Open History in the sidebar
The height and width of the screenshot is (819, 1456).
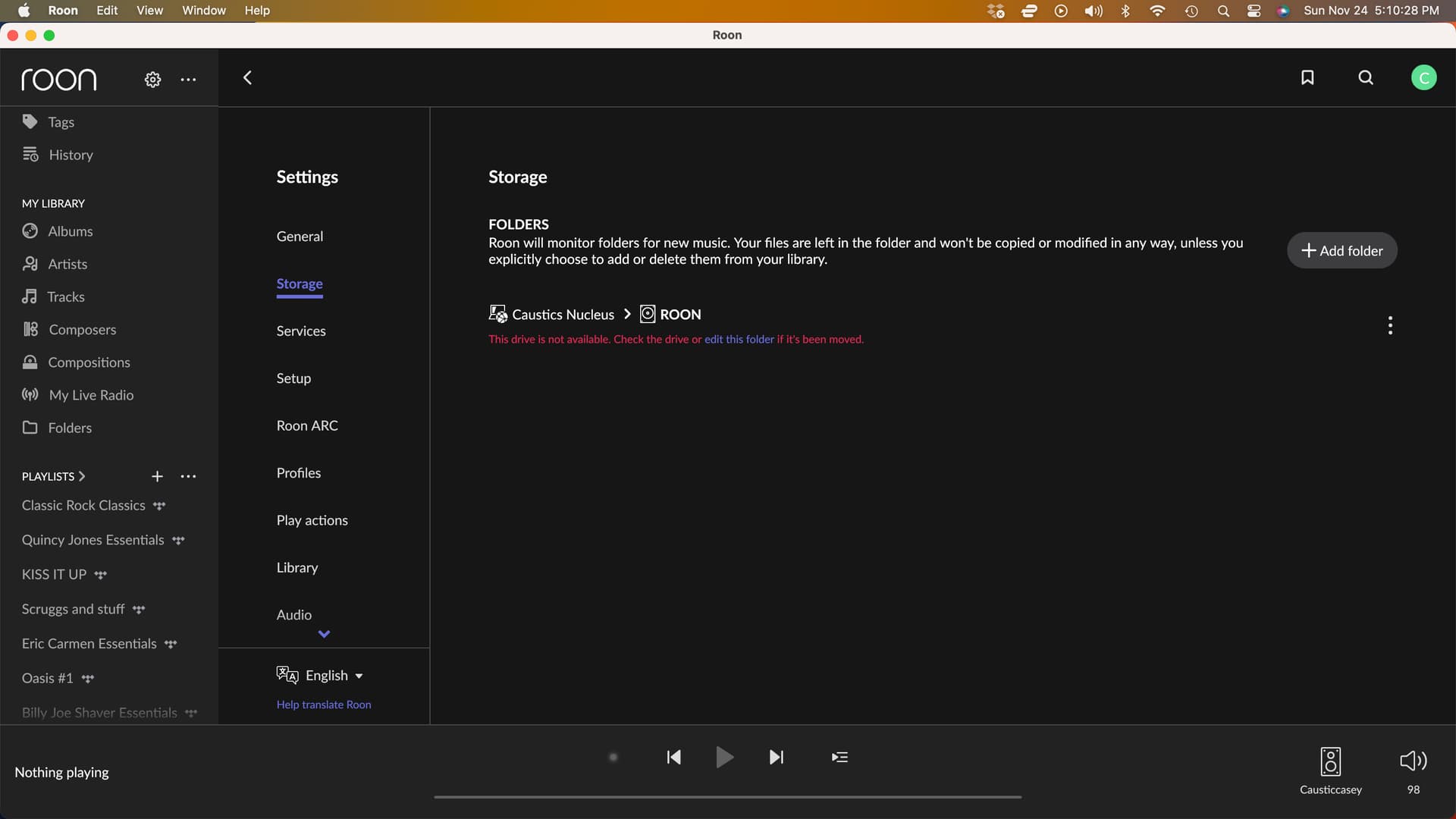point(58,155)
